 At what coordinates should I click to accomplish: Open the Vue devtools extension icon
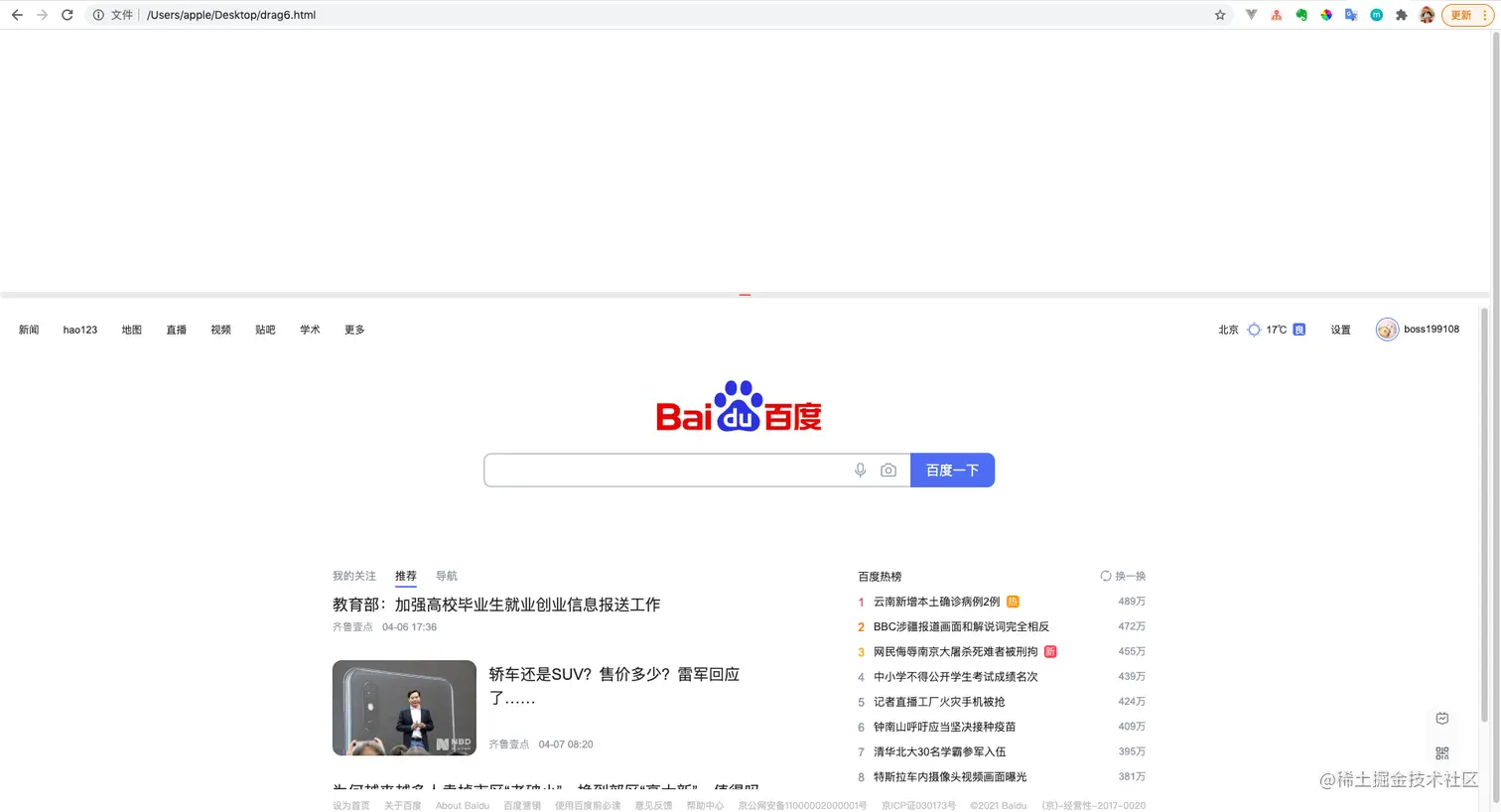coord(1251,15)
